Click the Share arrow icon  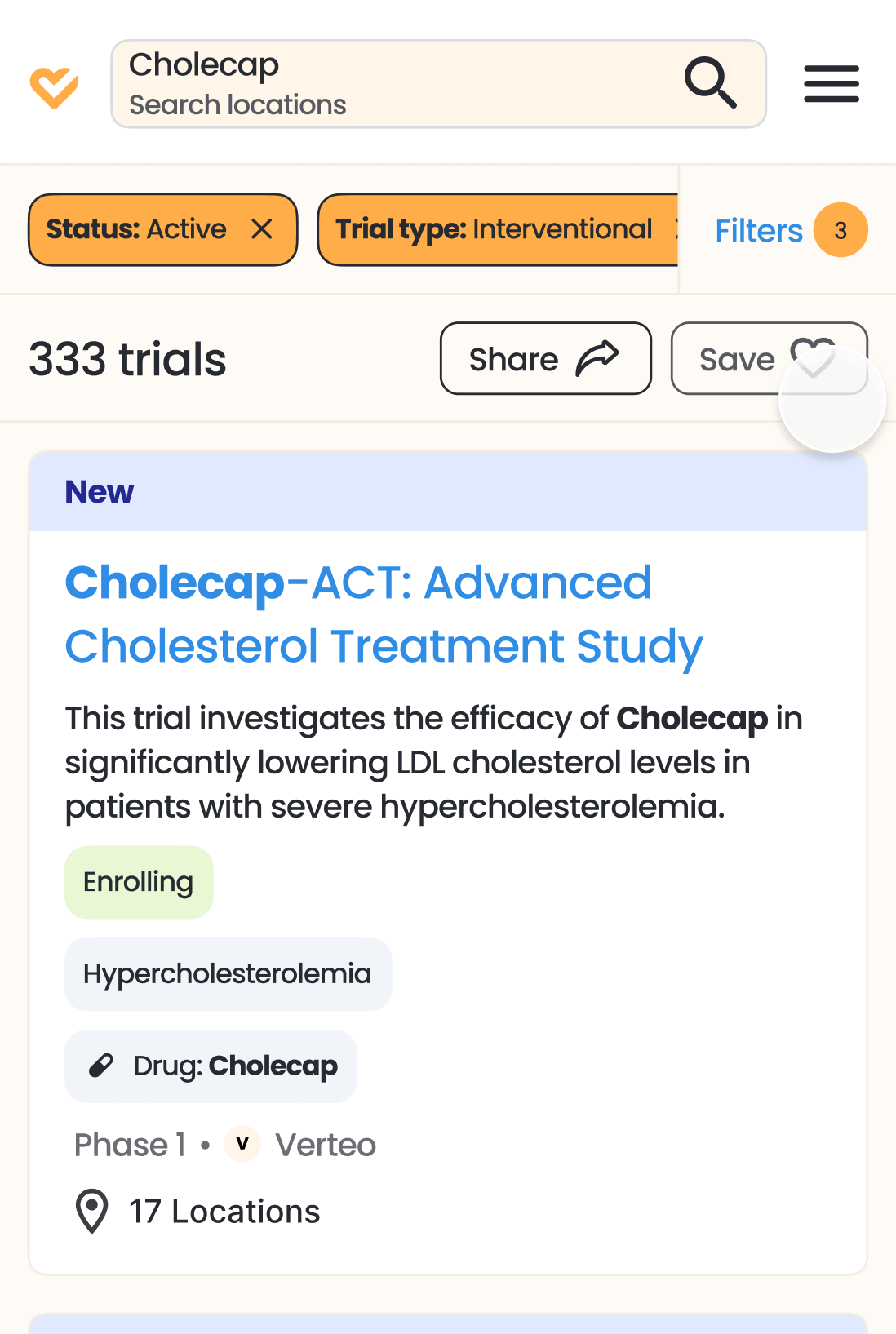click(597, 358)
